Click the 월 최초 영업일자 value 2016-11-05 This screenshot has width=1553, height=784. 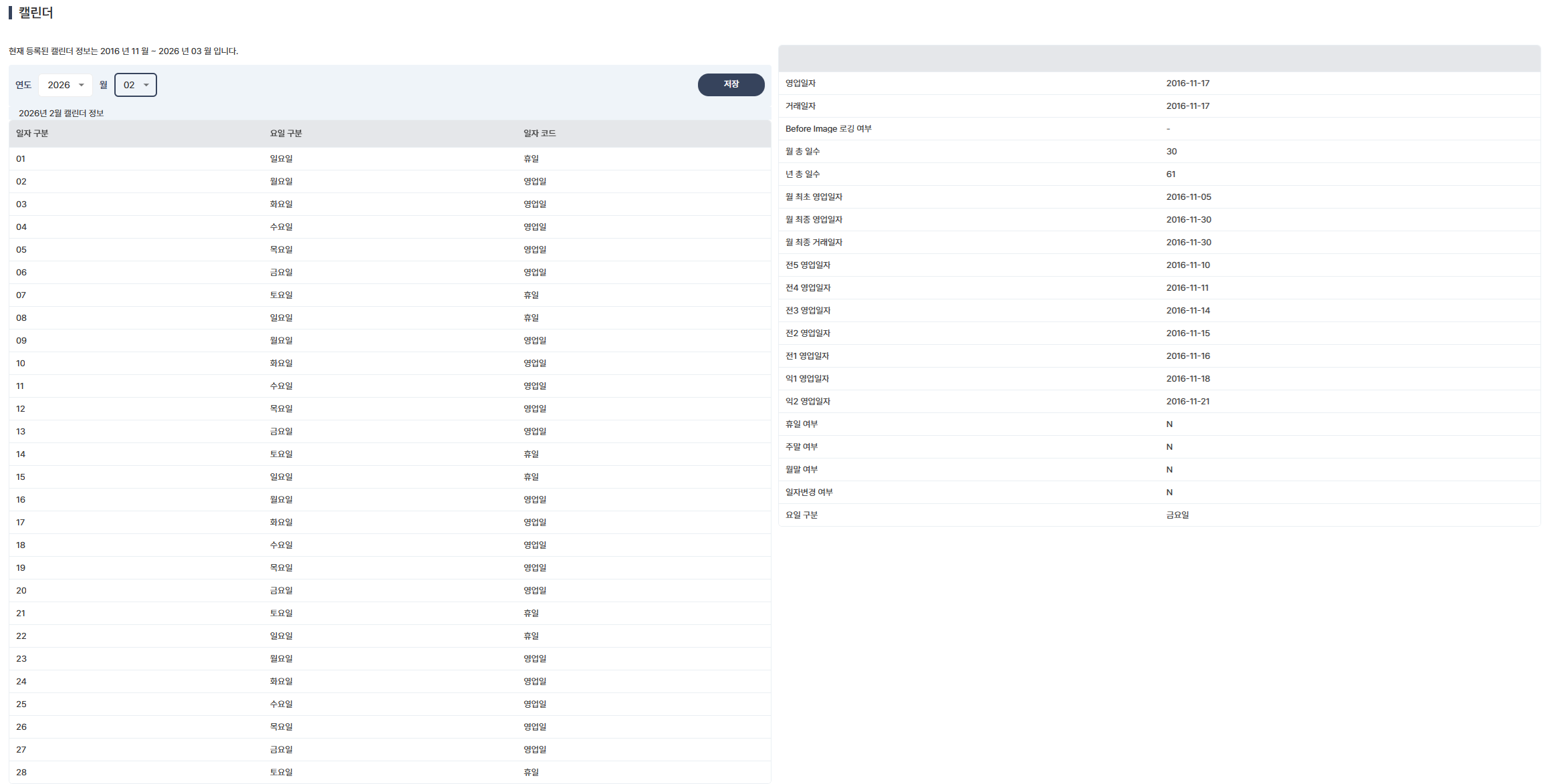1188,197
